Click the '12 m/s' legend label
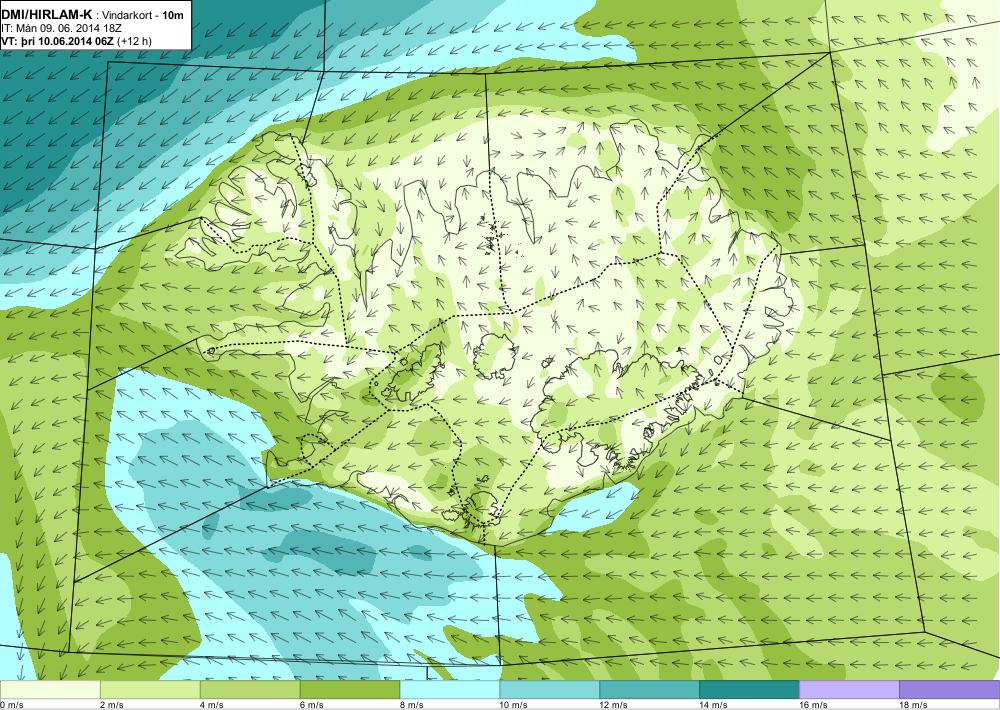1000x710 pixels. 614,704
